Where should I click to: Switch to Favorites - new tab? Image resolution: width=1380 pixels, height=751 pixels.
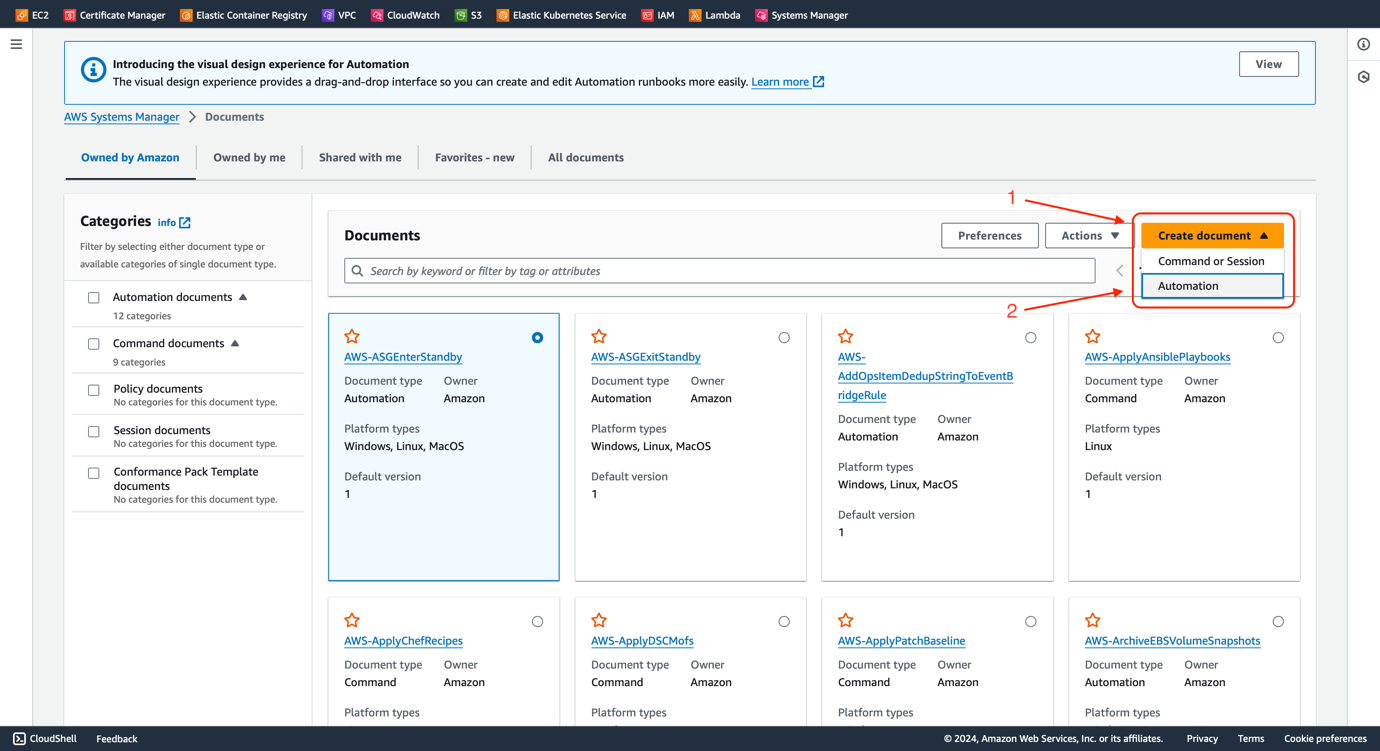click(x=475, y=157)
